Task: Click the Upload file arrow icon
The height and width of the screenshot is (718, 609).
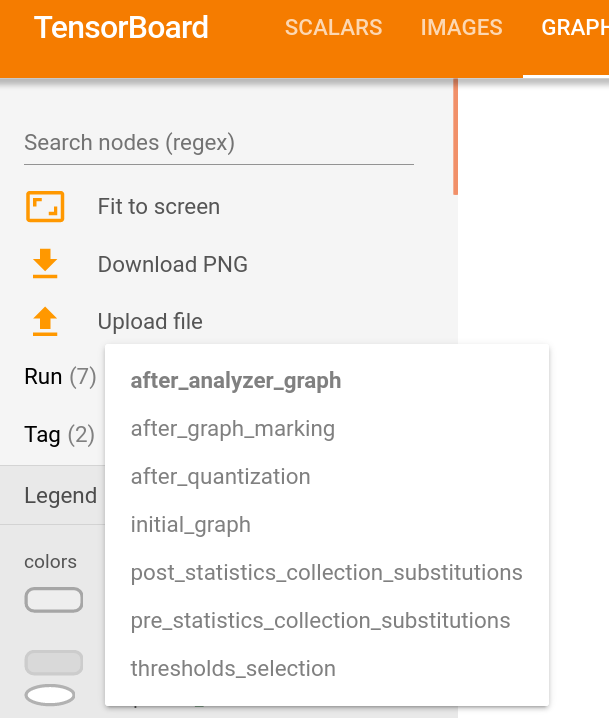Action: [x=45, y=321]
